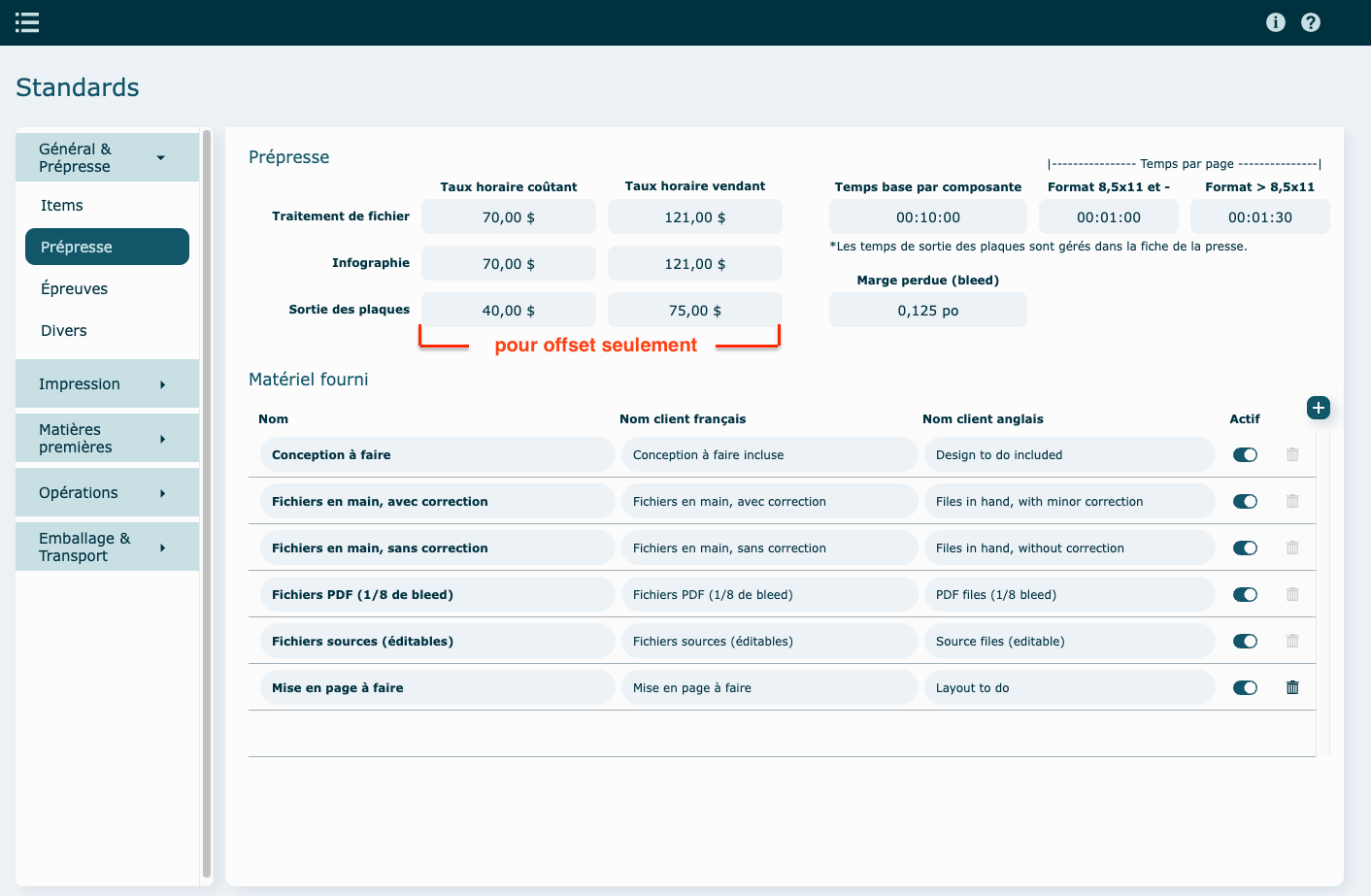Edit the 'Marge perdue (bleed)' field
Image resolution: width=1371 pixels, height=896 pixels.
pos(927,311)
